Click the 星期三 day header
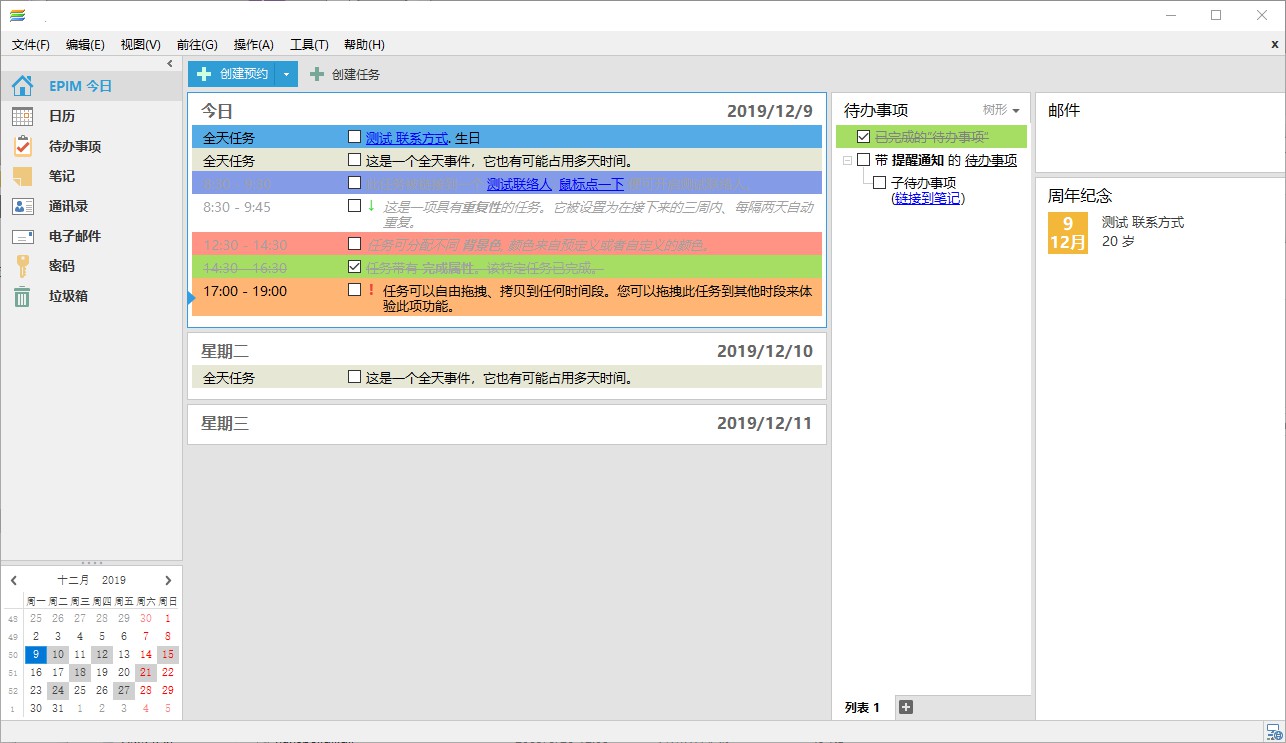Image resolution: width=1286 pixels, height=743 pixels. [225, 424]
